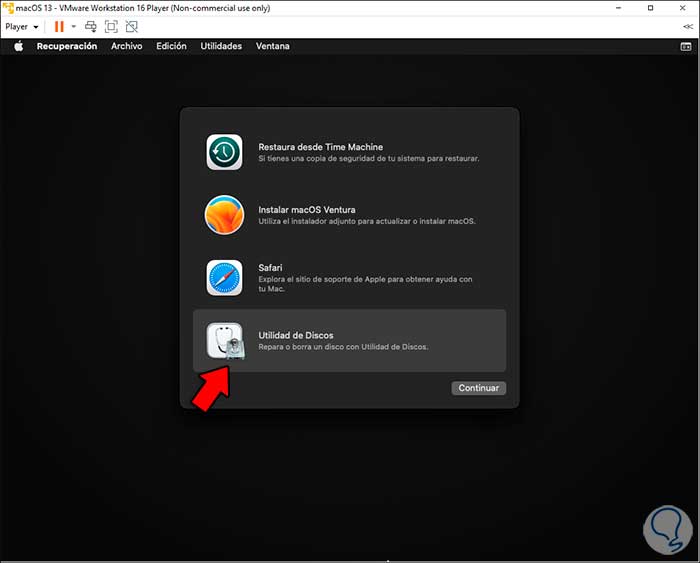Select the Safari compass icon
The image size is (700, 563).
click(225, 278)
